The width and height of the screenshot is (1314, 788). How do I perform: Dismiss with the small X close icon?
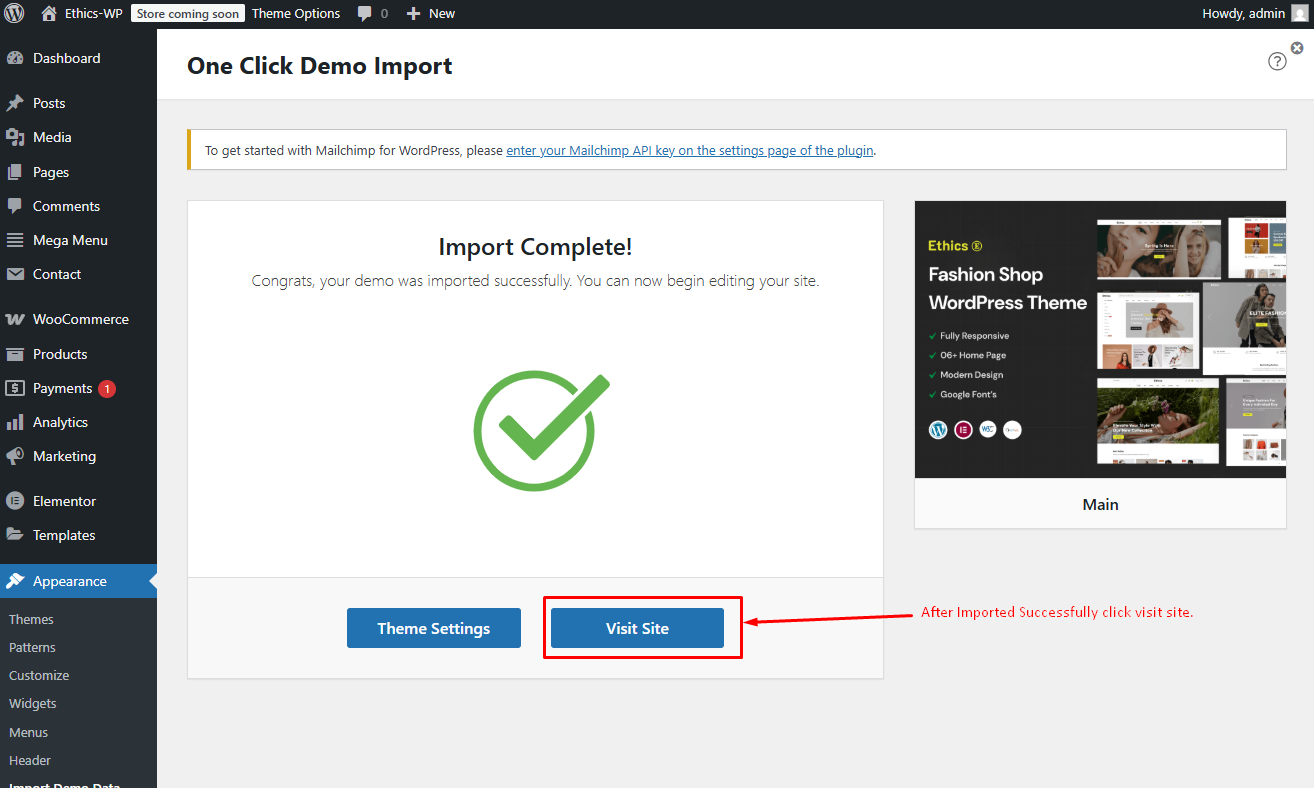point(1297,47)
